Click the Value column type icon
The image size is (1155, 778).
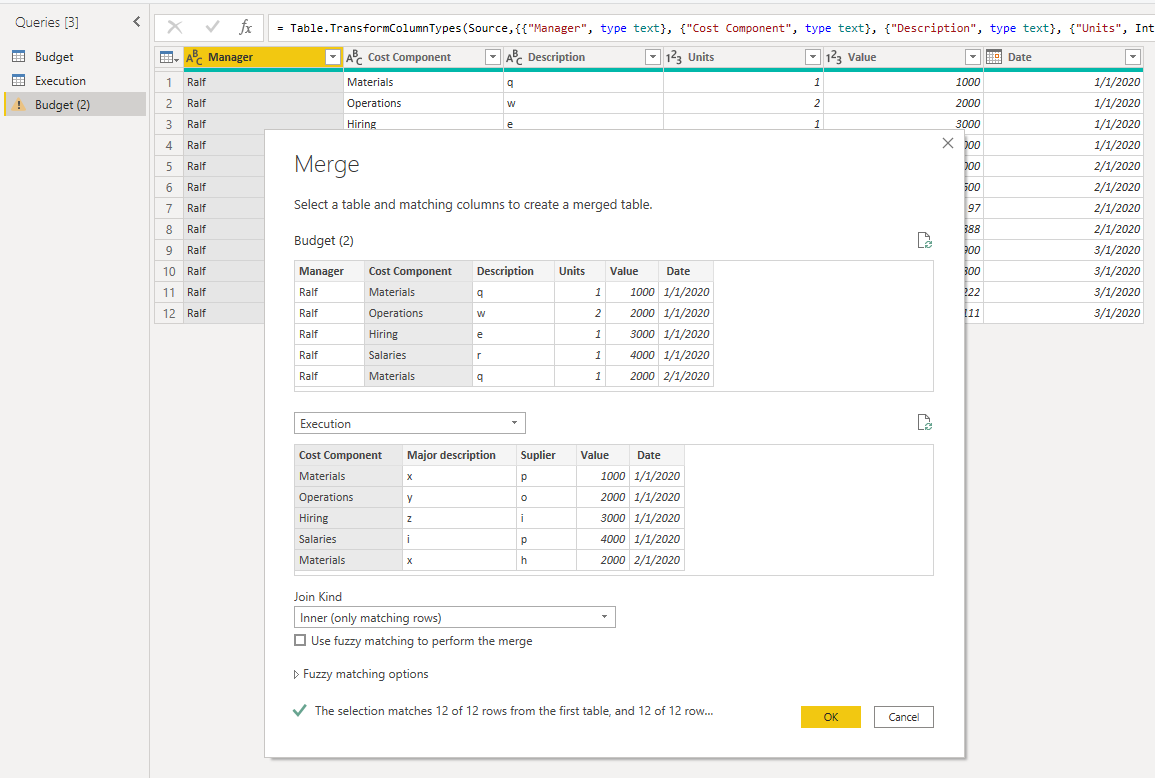click(834, 57)
